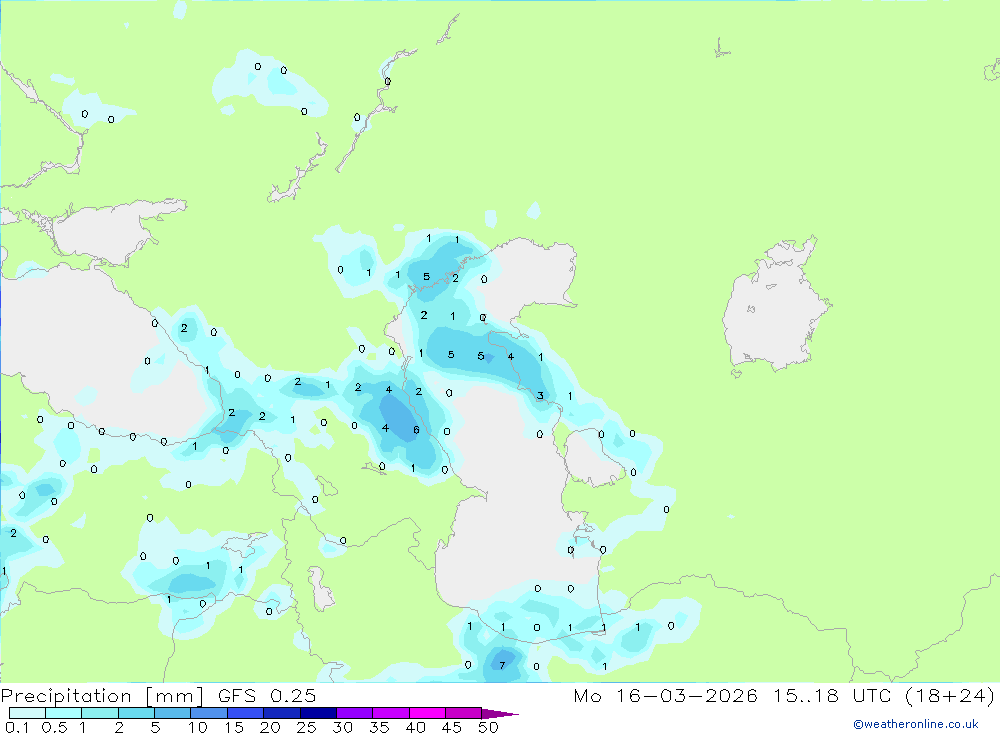
Task: Click the '15..18 UTC' time label
Action: click(832, 696)
